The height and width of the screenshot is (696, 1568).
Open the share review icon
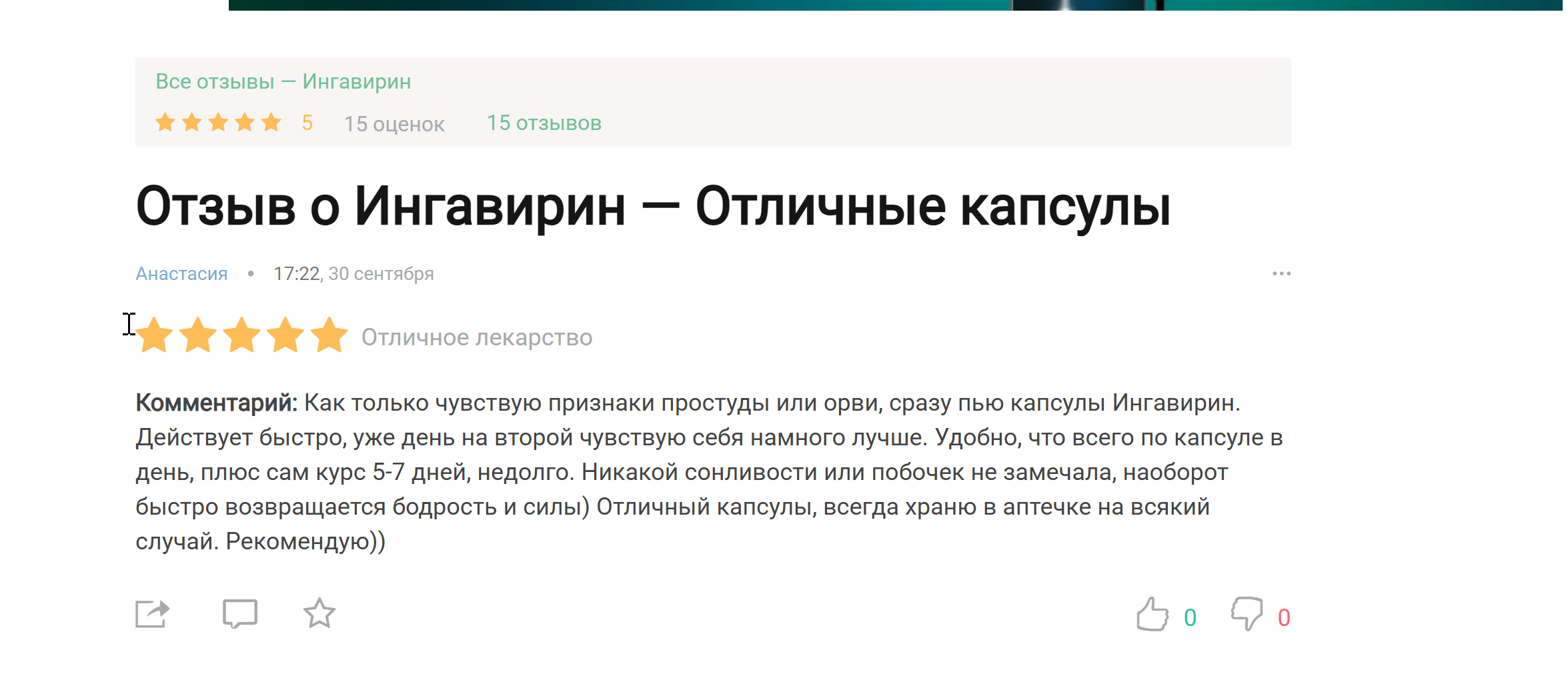pos(153,614)
